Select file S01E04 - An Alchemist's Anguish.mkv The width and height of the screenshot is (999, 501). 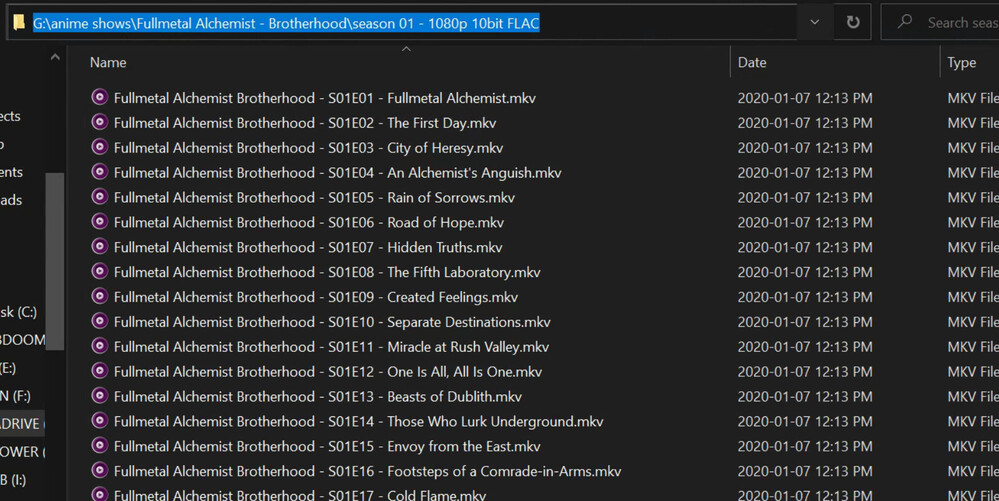(x=337, y=173)
